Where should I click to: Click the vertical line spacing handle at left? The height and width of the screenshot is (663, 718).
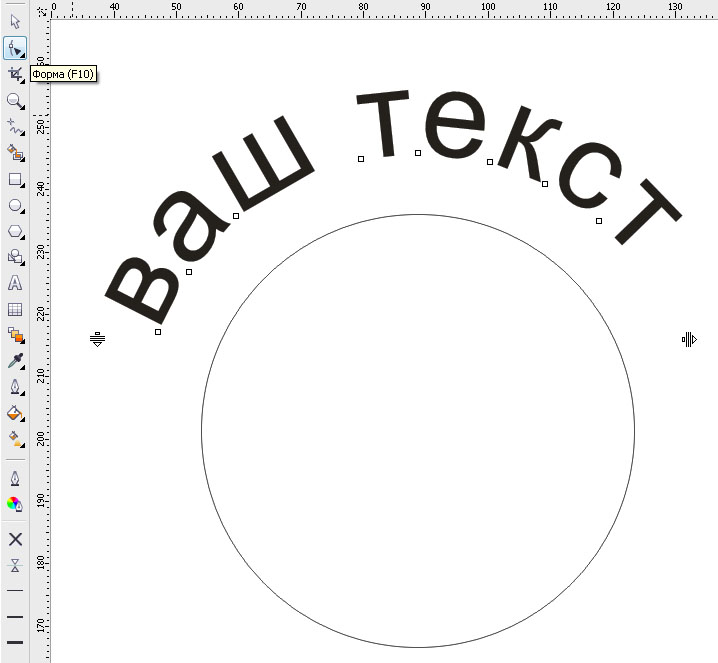98,340
